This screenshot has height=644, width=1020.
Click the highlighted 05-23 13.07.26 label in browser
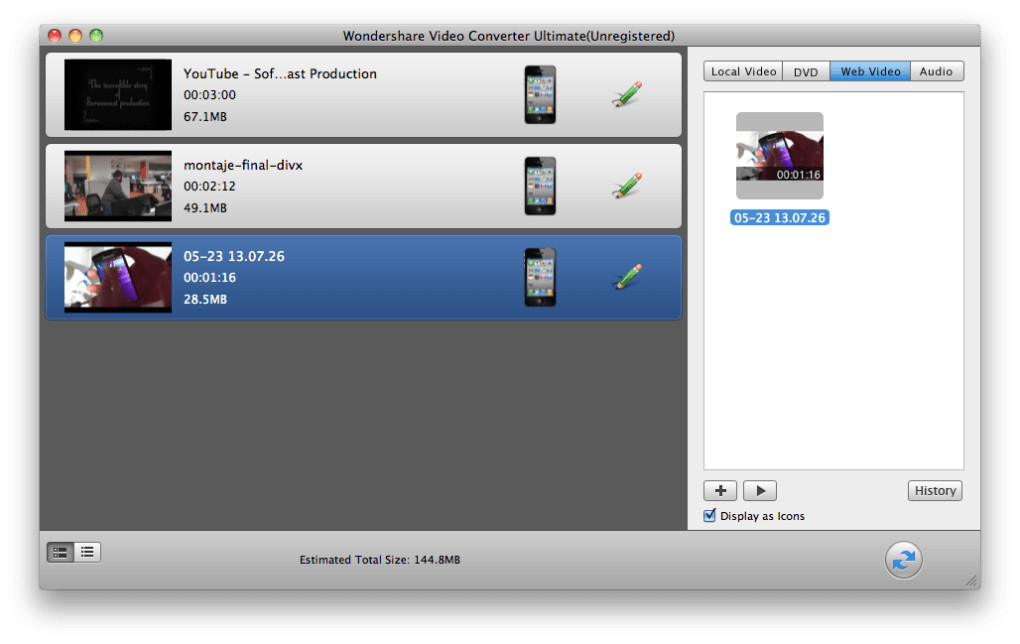779,218
